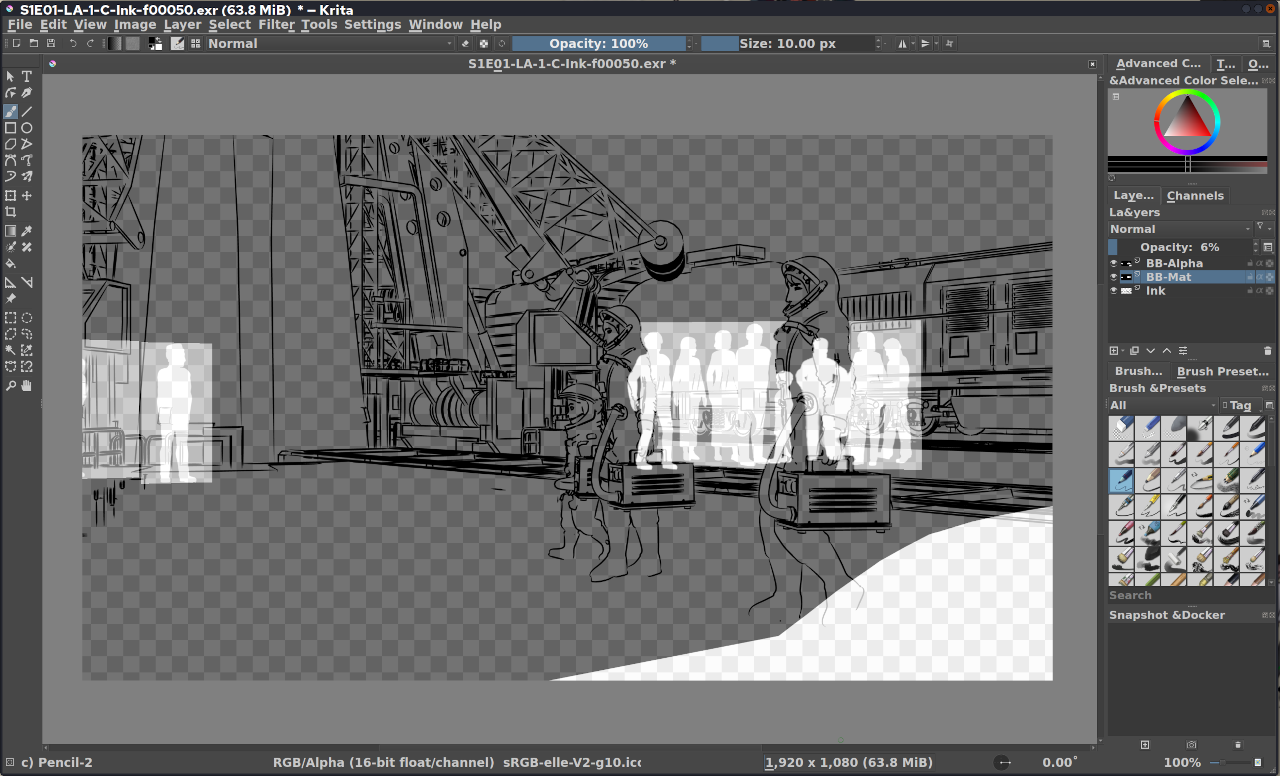
Task: Open the Filter menu
Action: coord(276,24)
